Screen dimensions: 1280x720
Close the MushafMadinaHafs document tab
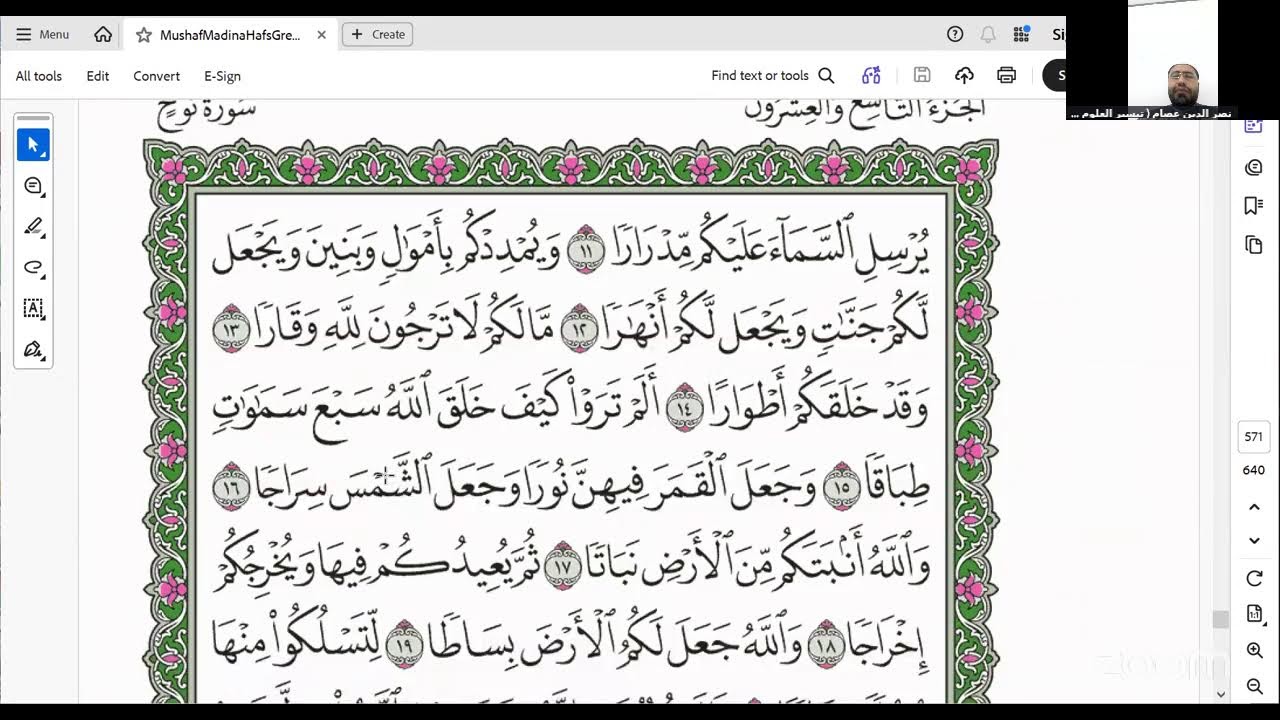[321, 35]
